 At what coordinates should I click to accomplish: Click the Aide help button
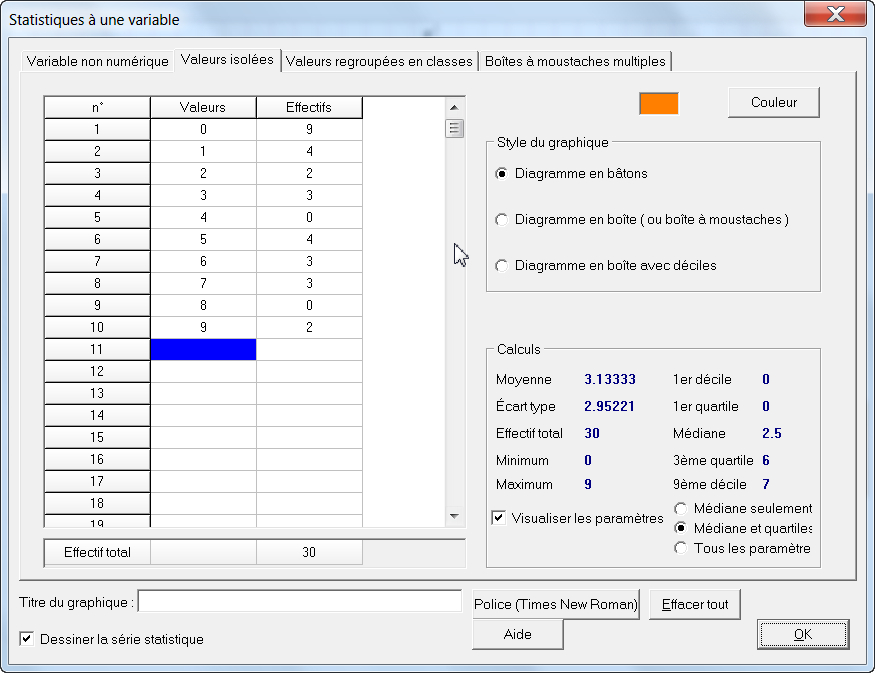click(x=517, y=634)
